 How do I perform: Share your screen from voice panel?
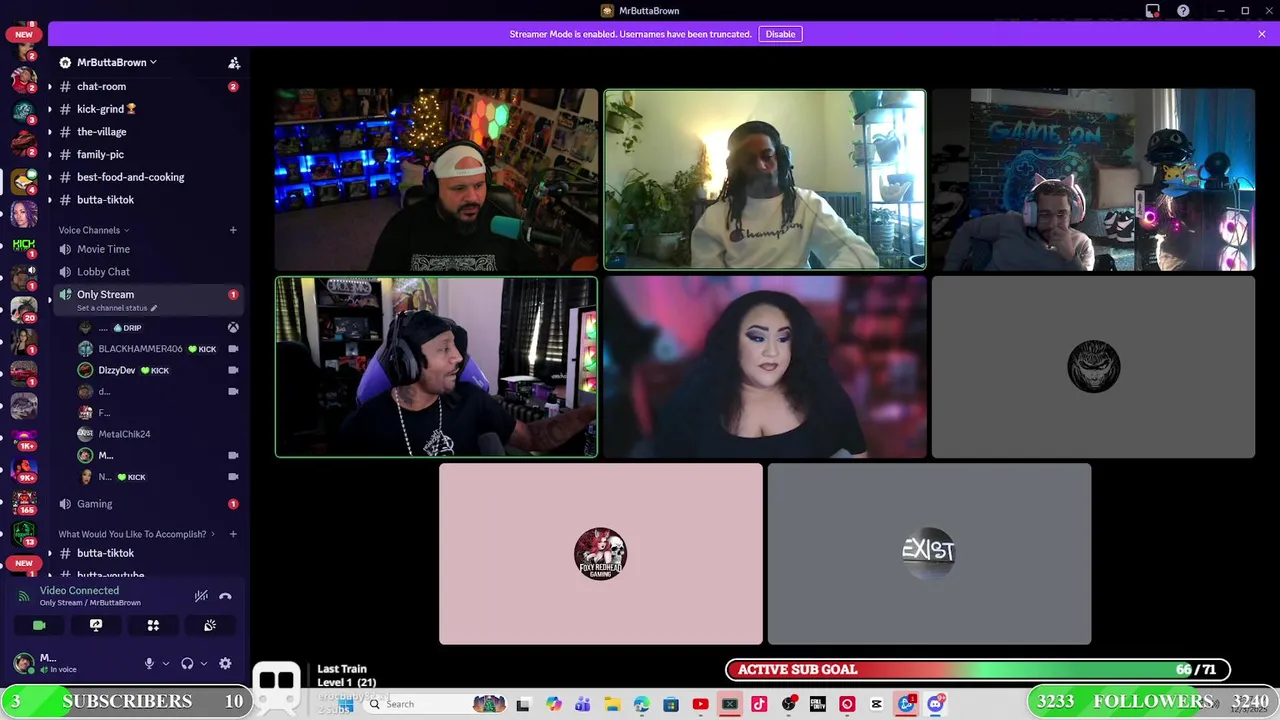tap(96, 625)
